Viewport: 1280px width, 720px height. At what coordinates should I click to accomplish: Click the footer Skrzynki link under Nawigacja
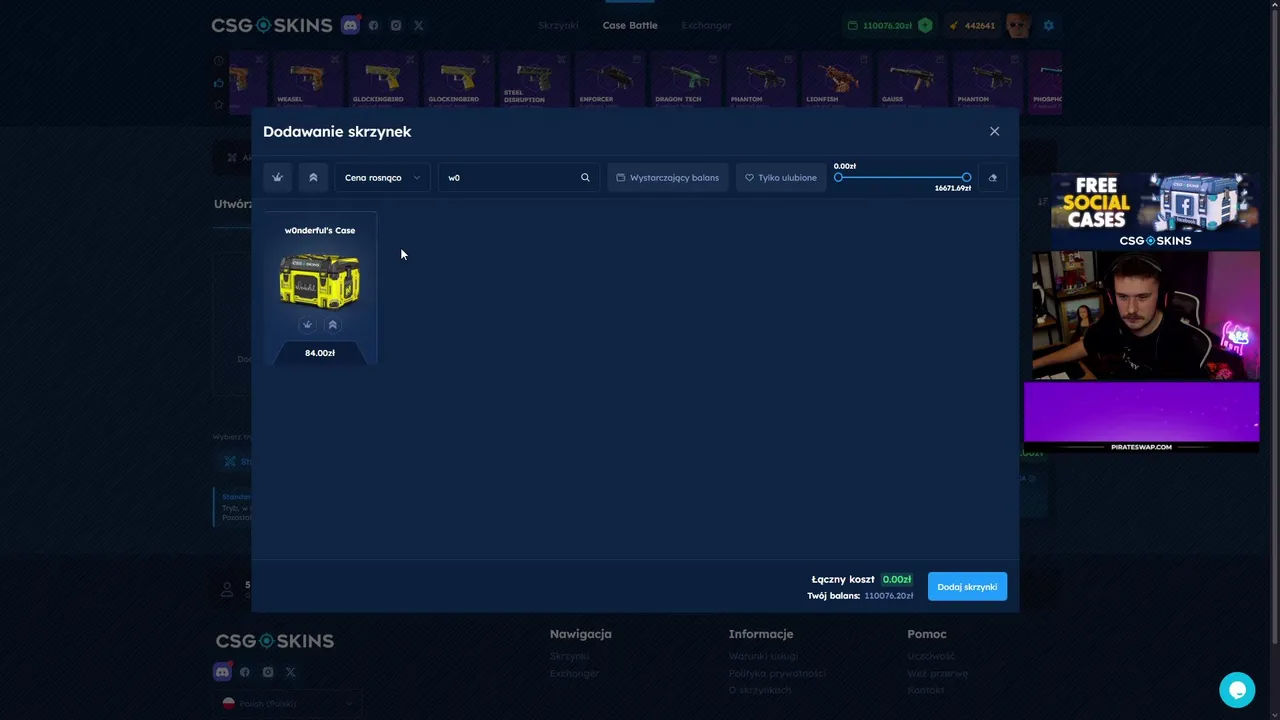click(569, 656)
